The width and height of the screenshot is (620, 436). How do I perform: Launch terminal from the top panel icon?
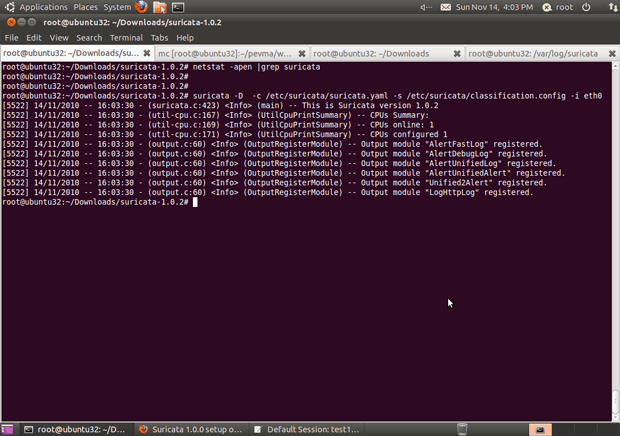pos(178,7)
